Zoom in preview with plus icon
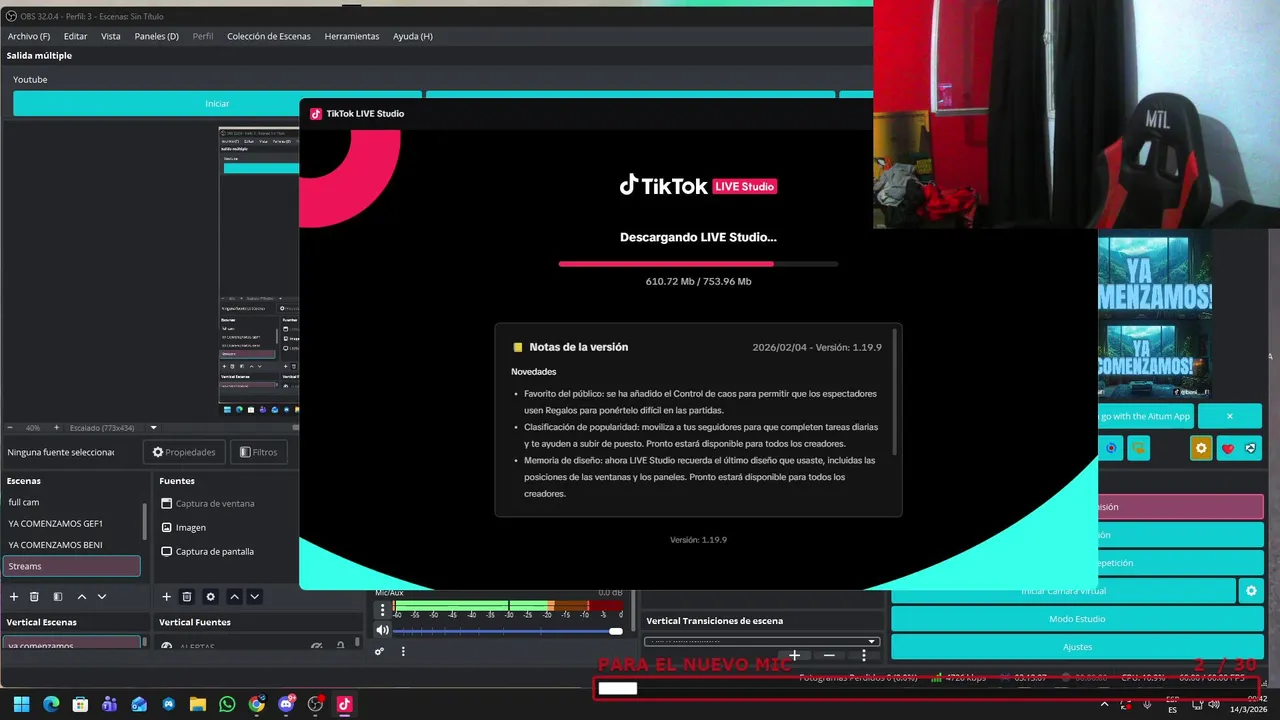The width and height of the screenshot is (1280, 720). (x=57, y=427)
